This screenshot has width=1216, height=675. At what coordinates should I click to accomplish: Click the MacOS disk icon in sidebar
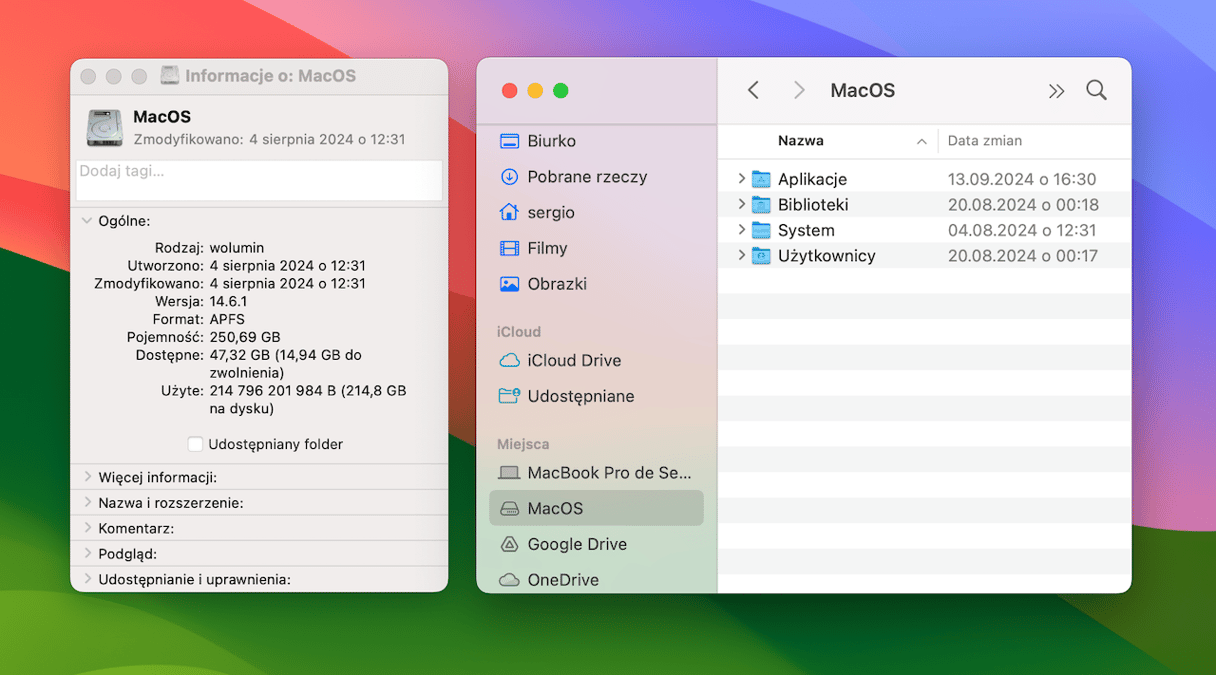click(x=509, y=508)
